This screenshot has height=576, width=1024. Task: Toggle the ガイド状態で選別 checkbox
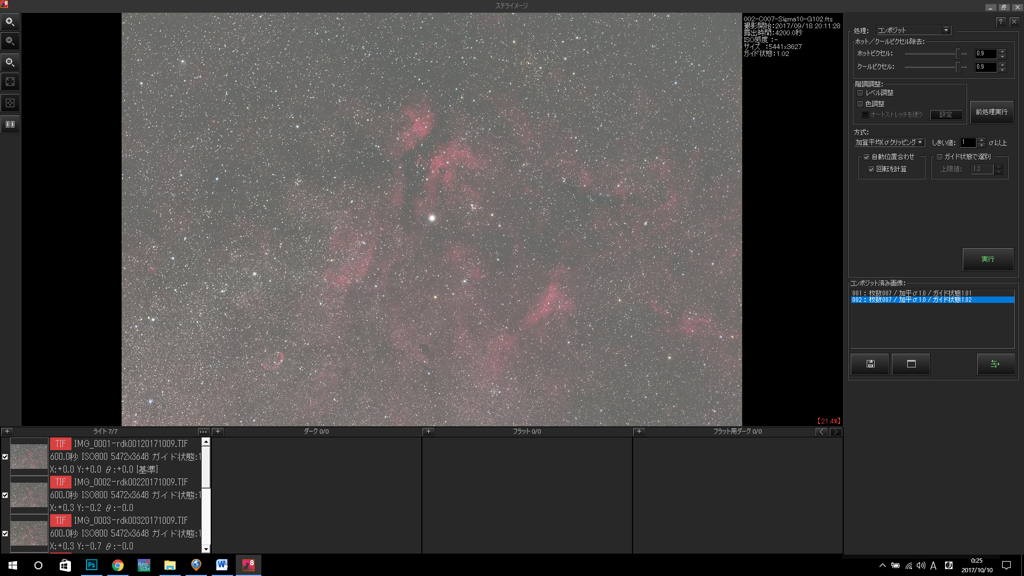[940, 157]
